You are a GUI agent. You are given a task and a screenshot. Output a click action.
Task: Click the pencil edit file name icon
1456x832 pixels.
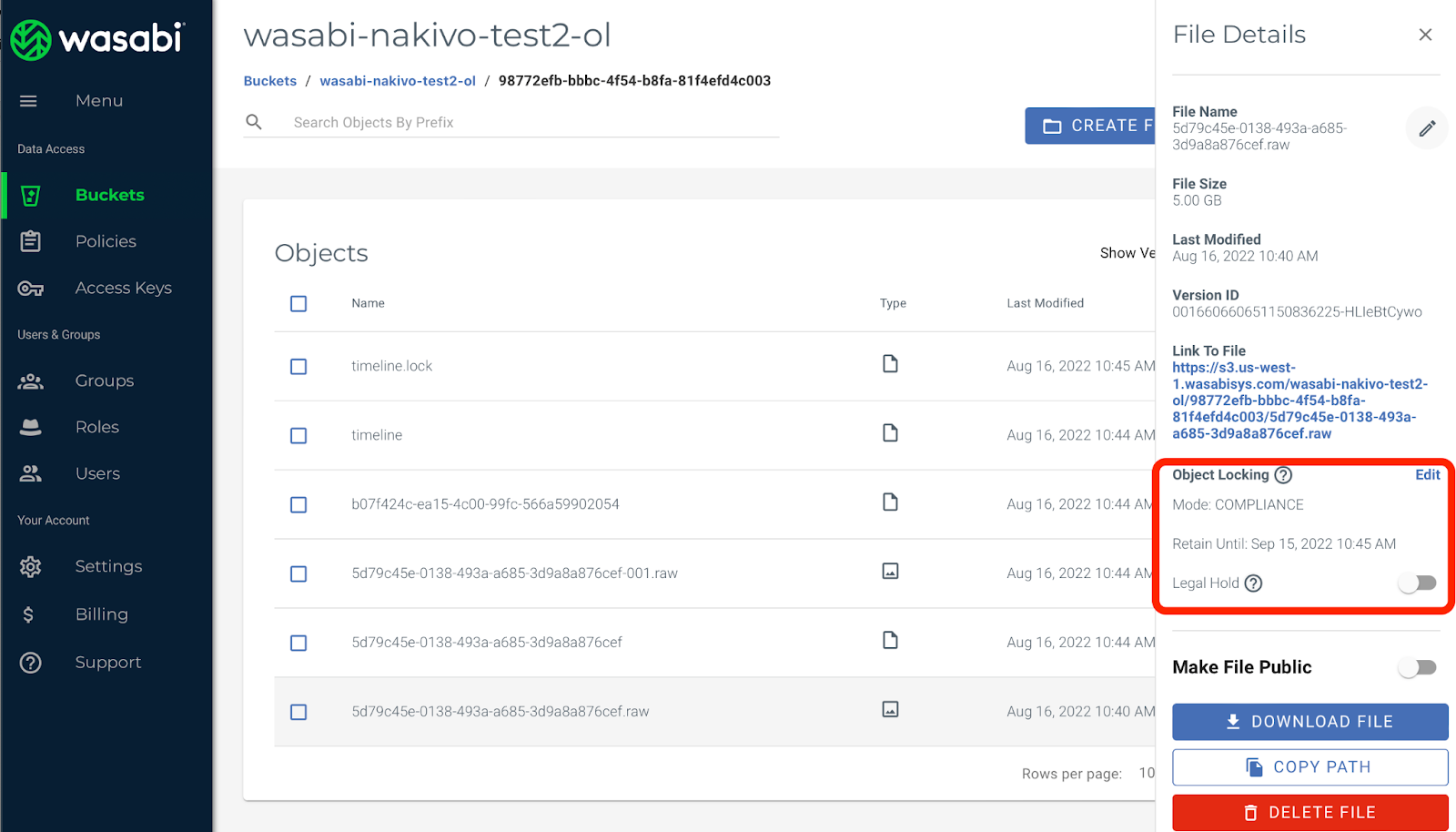point(1426,128)
